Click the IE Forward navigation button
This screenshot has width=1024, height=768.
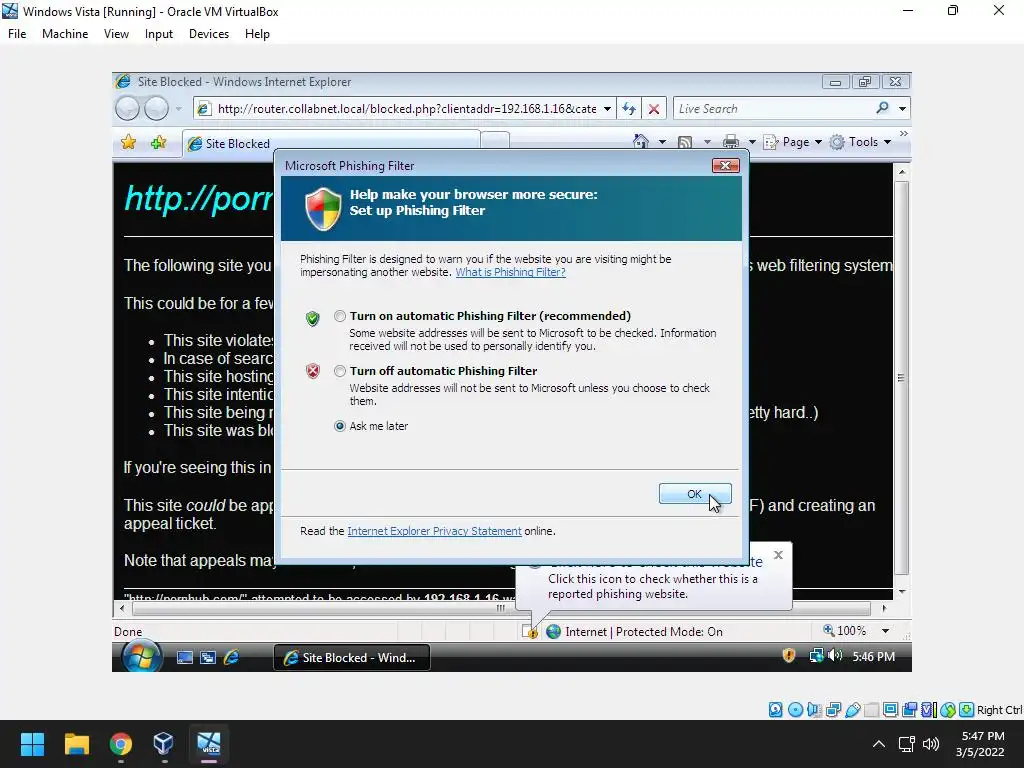[x=156, y=108]
